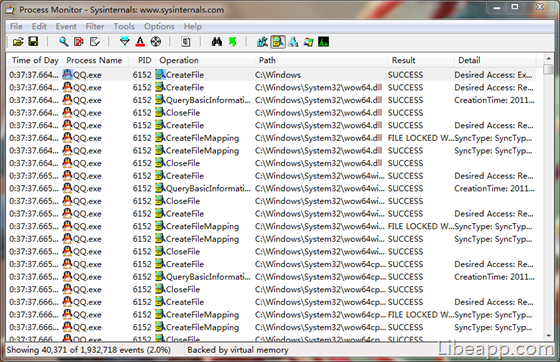Open a saved log with the Open icon
Screen dimensions: 560x362
pos(18,42)
